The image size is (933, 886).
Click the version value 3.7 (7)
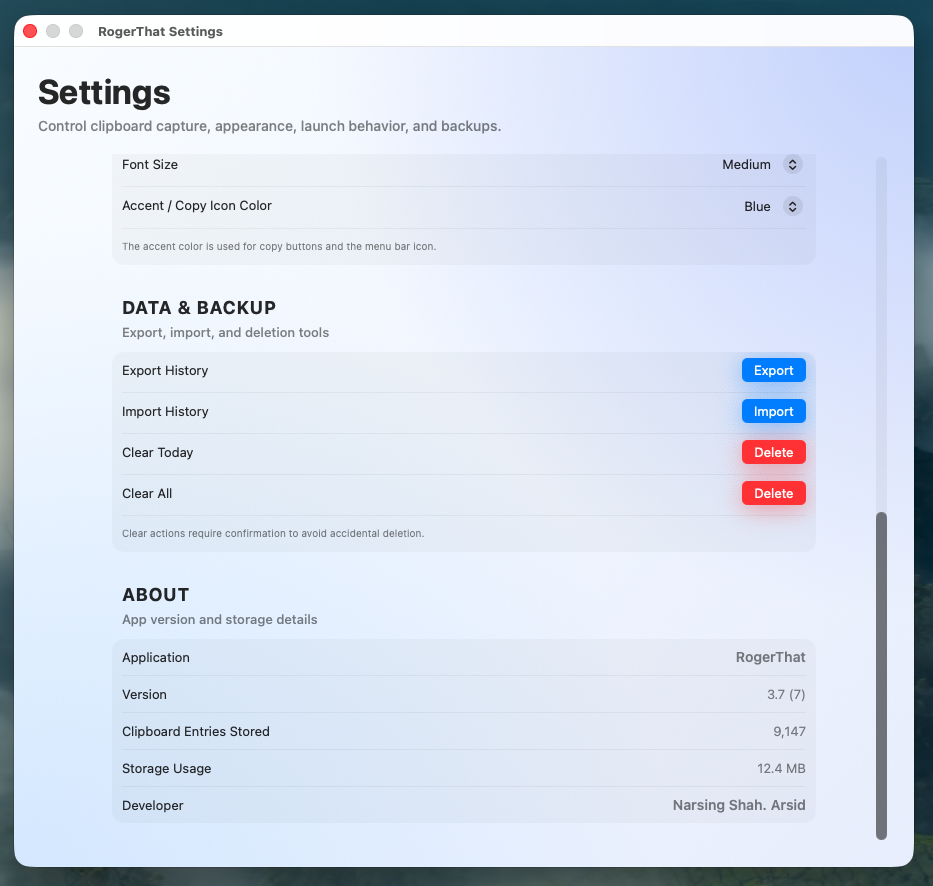point(786,694)
